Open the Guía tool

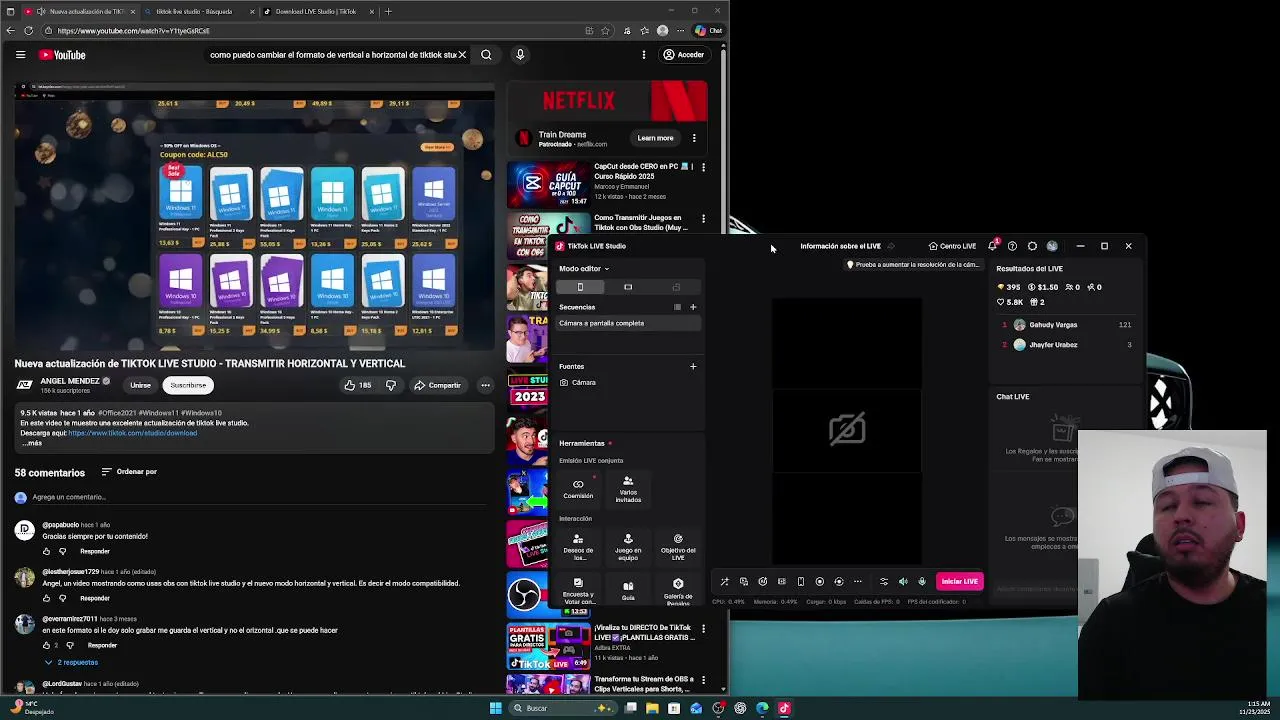tap(628, 590)
